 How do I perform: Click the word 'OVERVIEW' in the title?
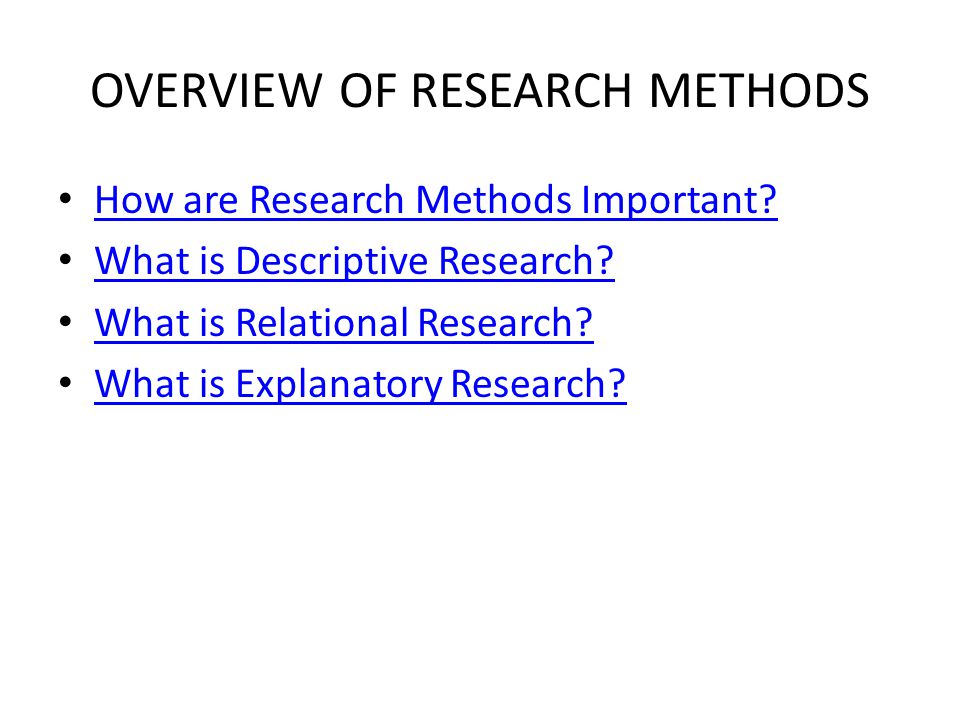(x=206, y=91)
